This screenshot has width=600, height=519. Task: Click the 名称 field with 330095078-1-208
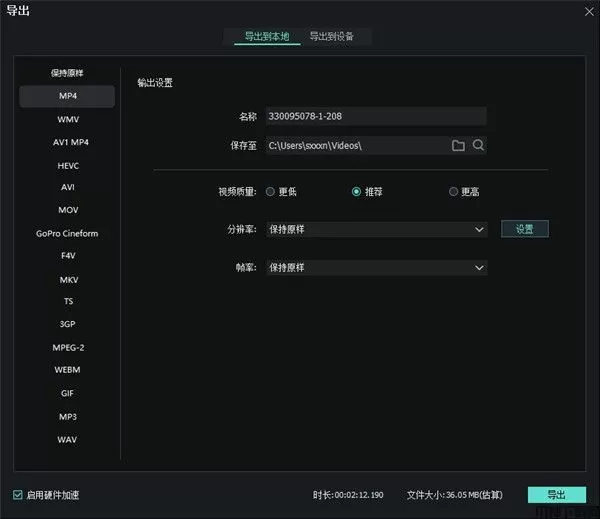[376, 116]
